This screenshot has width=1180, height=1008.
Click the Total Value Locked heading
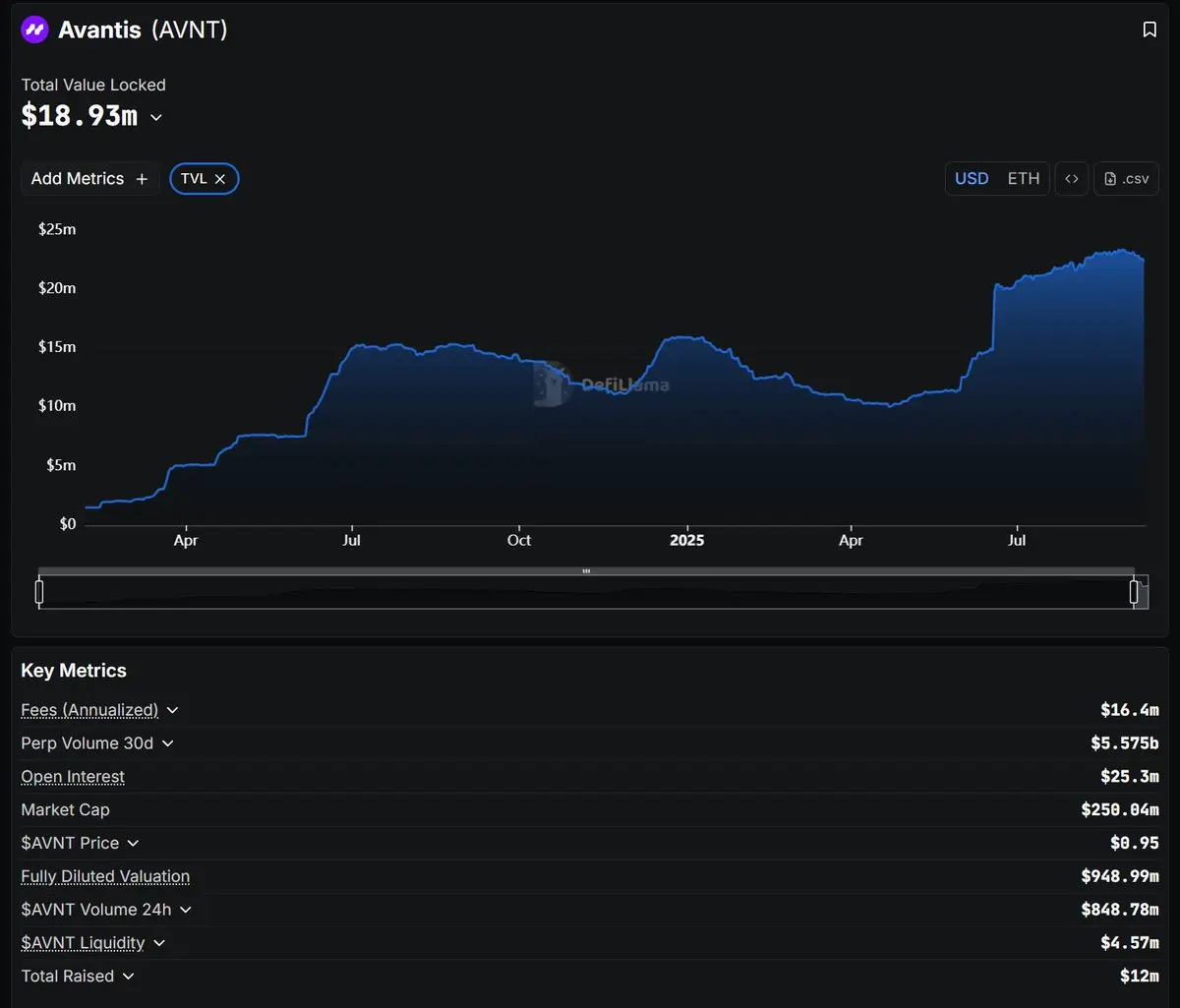tap(93, 86)
